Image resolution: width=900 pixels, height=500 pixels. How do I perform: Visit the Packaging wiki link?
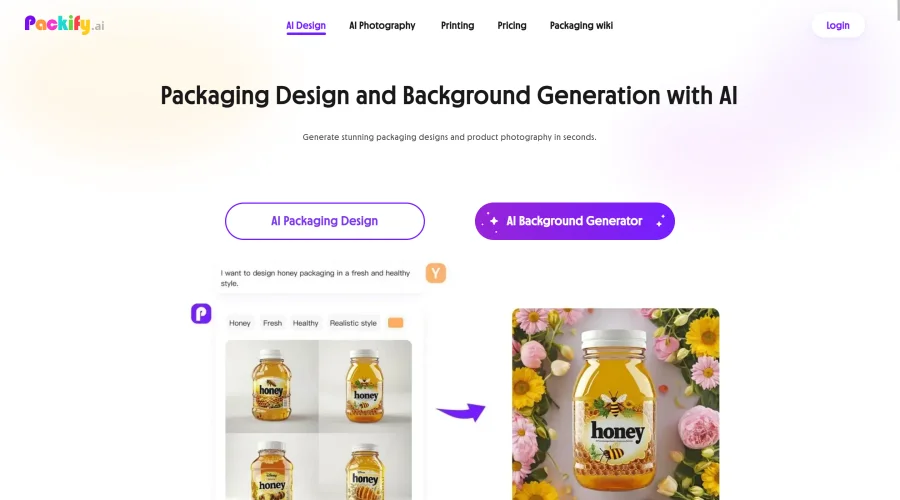point(581,25)
